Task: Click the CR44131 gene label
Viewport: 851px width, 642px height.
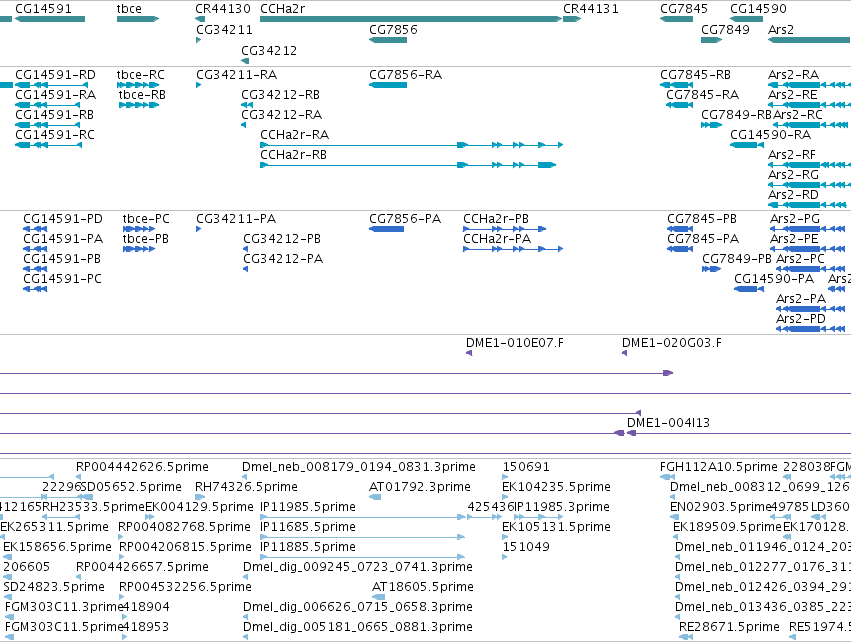Action: [590, 9]
